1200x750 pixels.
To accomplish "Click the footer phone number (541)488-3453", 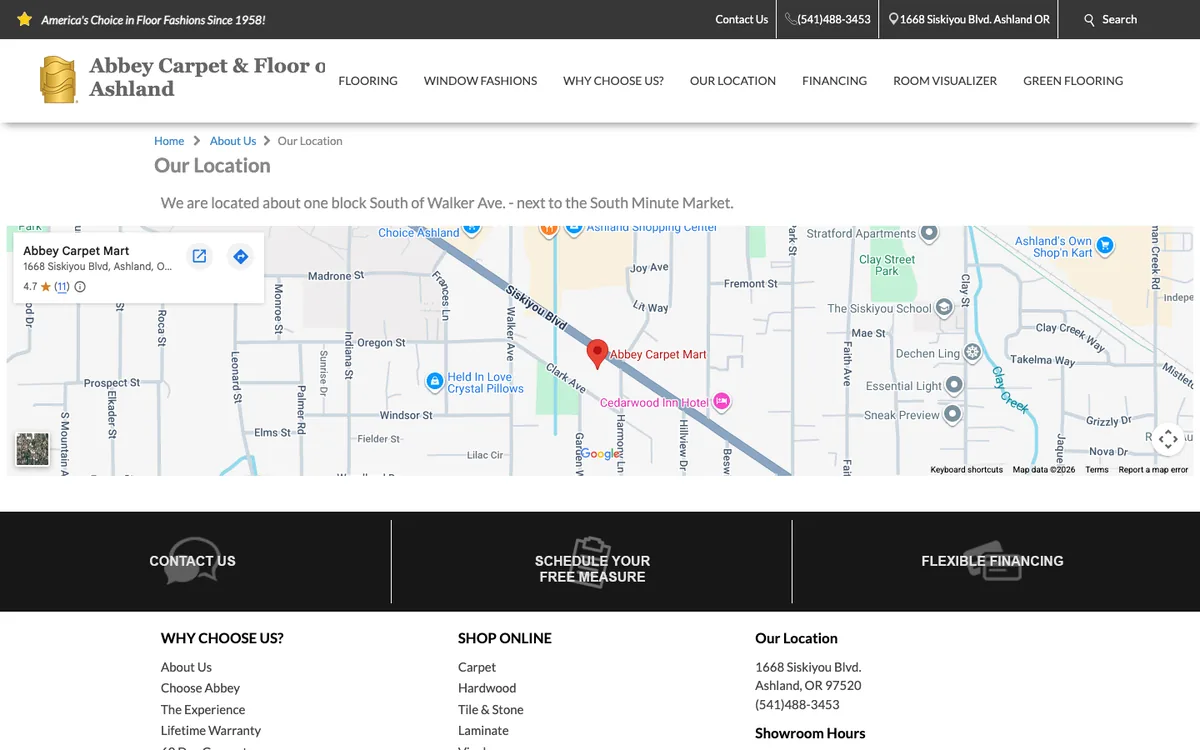I will pos(797,705).
